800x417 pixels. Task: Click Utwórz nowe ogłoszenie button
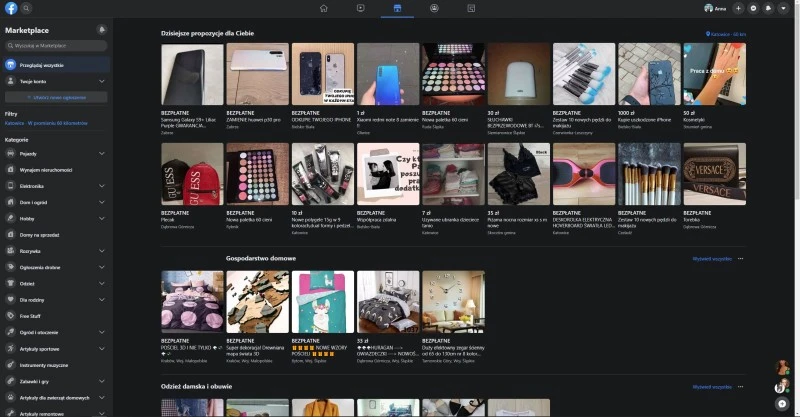click(x=56, y=97)
